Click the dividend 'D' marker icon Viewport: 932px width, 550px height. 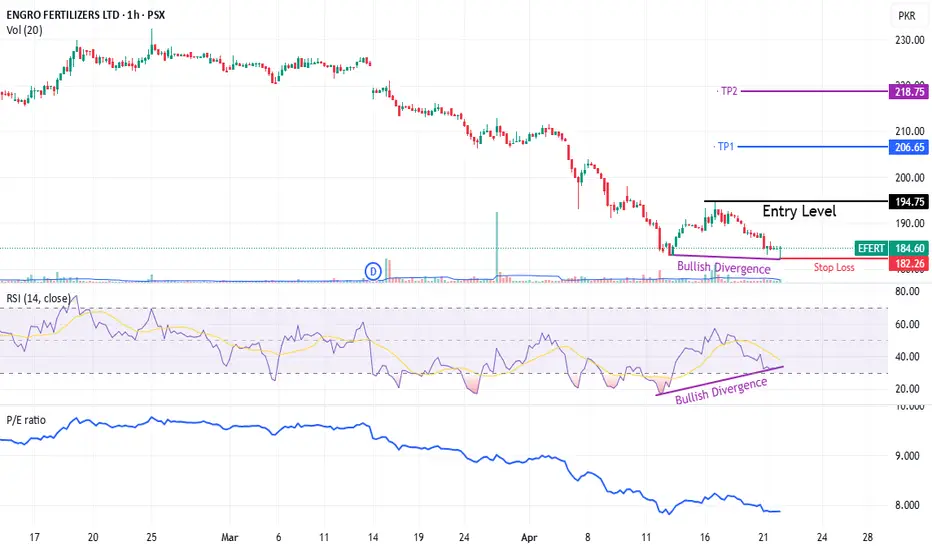tap(373, 272)
